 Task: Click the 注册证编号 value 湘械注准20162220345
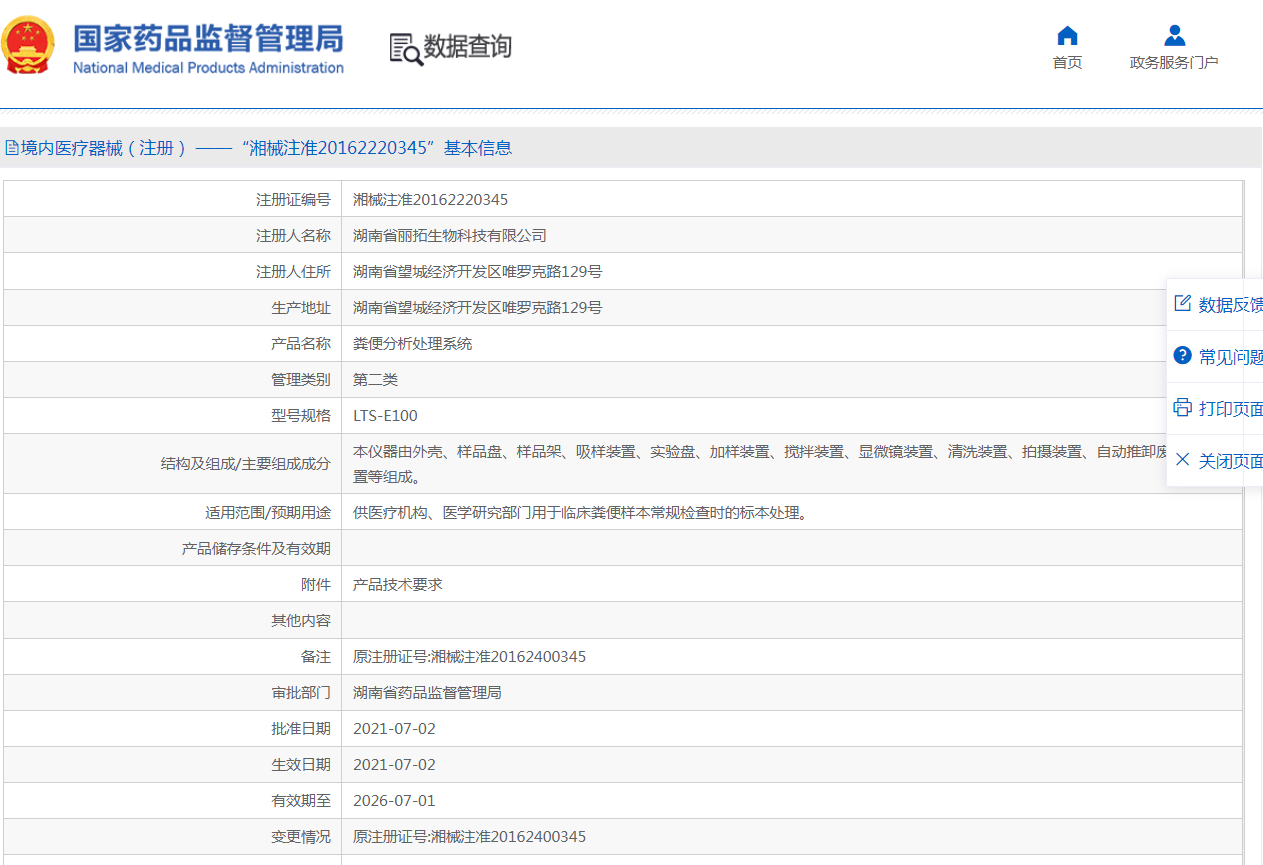430,200
